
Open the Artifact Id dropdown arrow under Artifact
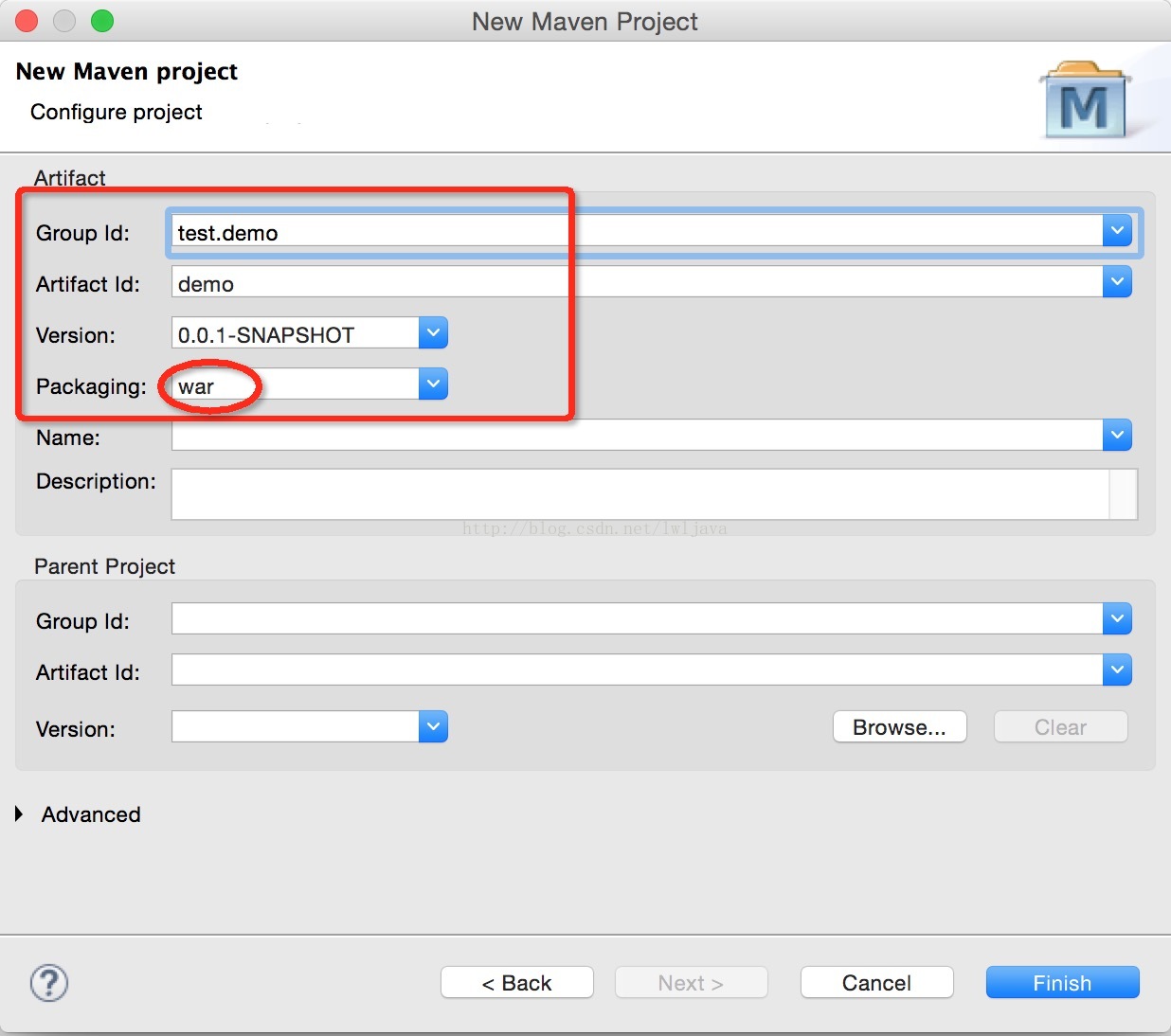point(1117,281)
